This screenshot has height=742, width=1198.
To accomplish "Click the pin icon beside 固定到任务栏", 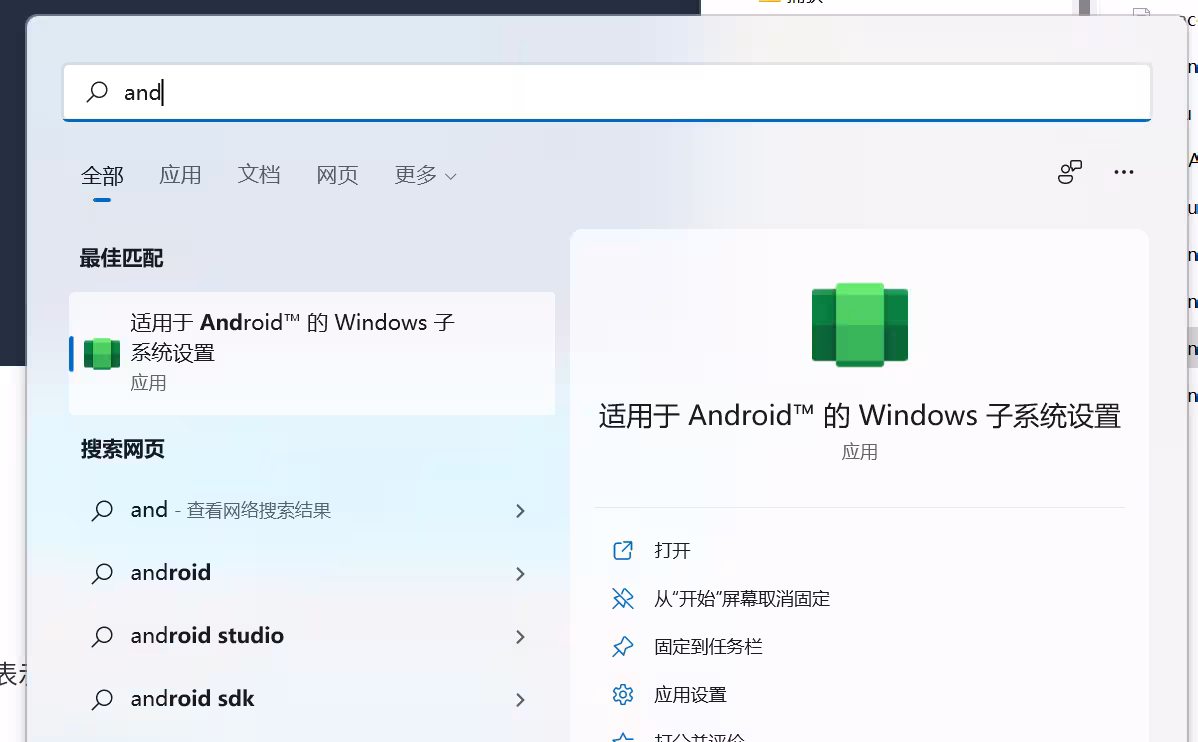I will point(623,646).
